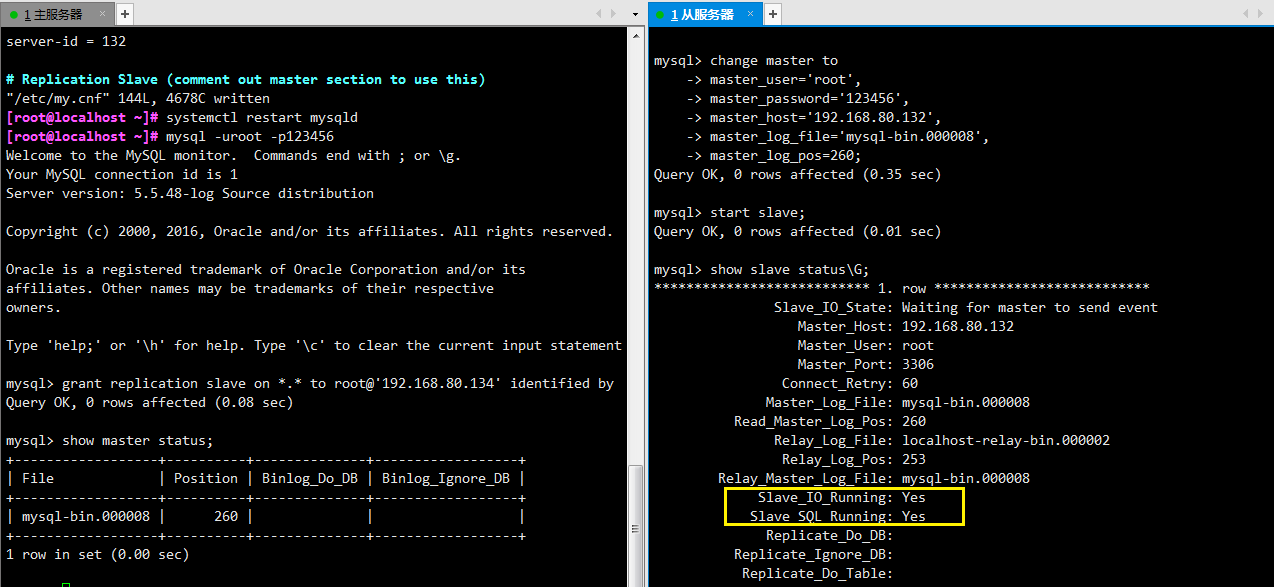Click 'mysql -uroot -p123456' command text

pyautogui.click(x=250, y=136)
